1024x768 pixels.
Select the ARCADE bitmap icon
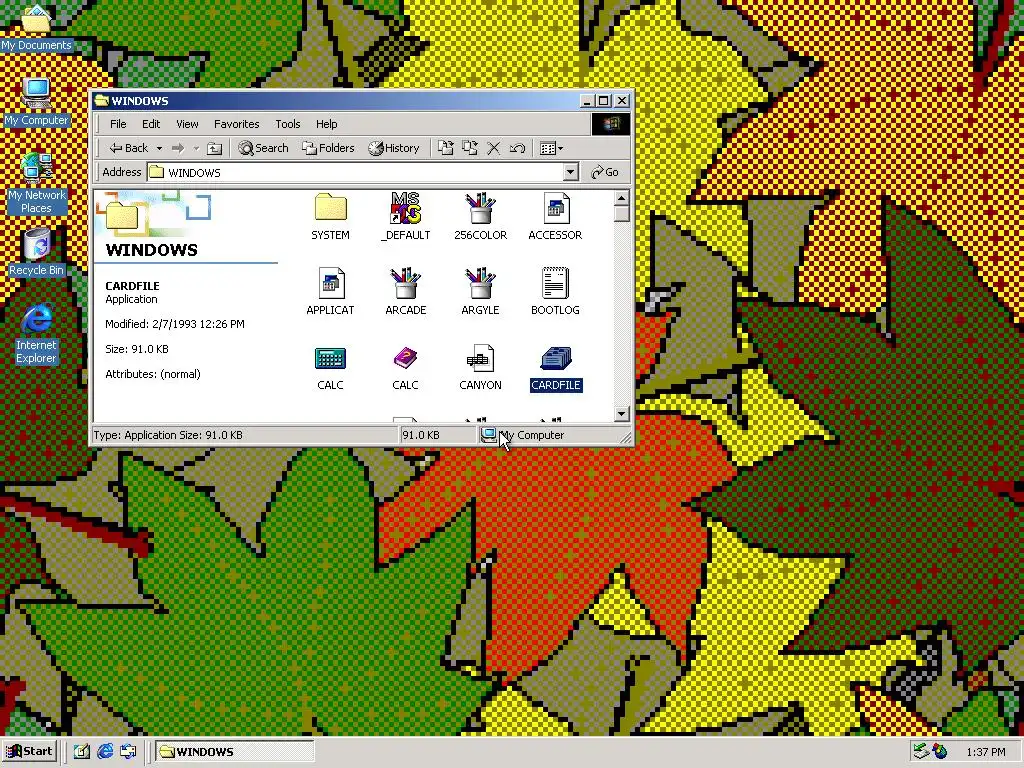(406, 283)
